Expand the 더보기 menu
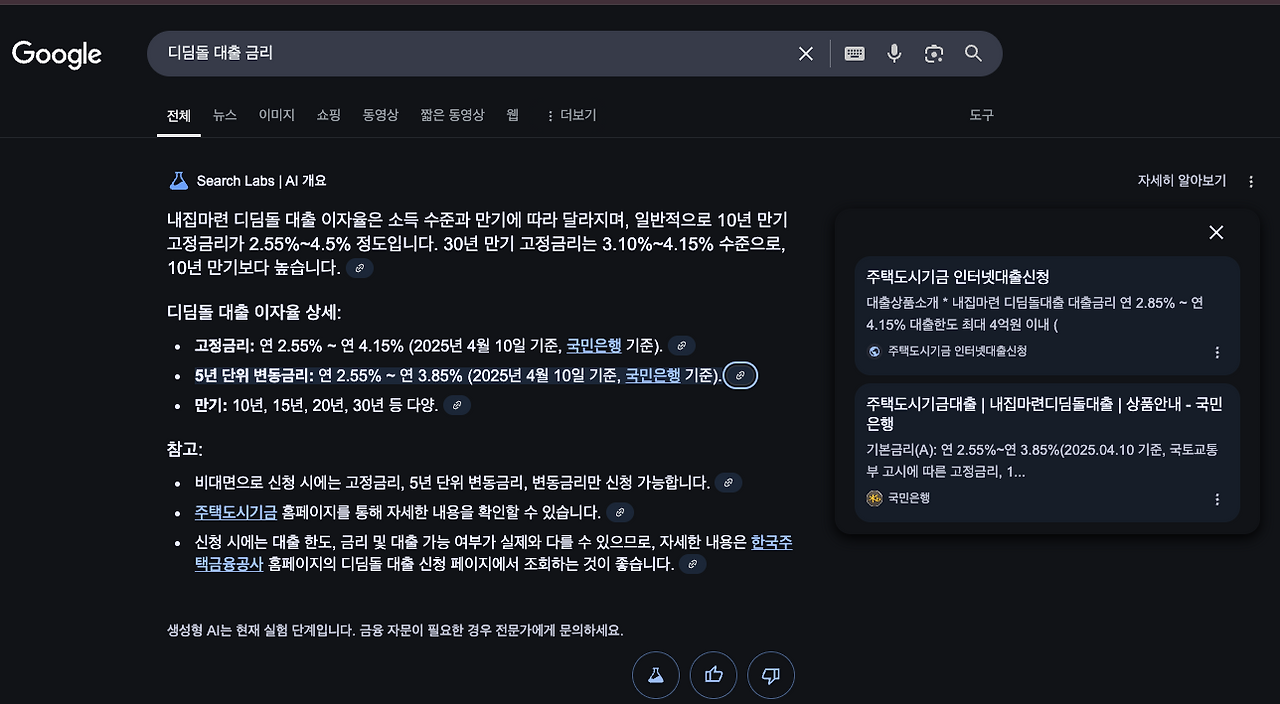 click(x=571, y=115)
